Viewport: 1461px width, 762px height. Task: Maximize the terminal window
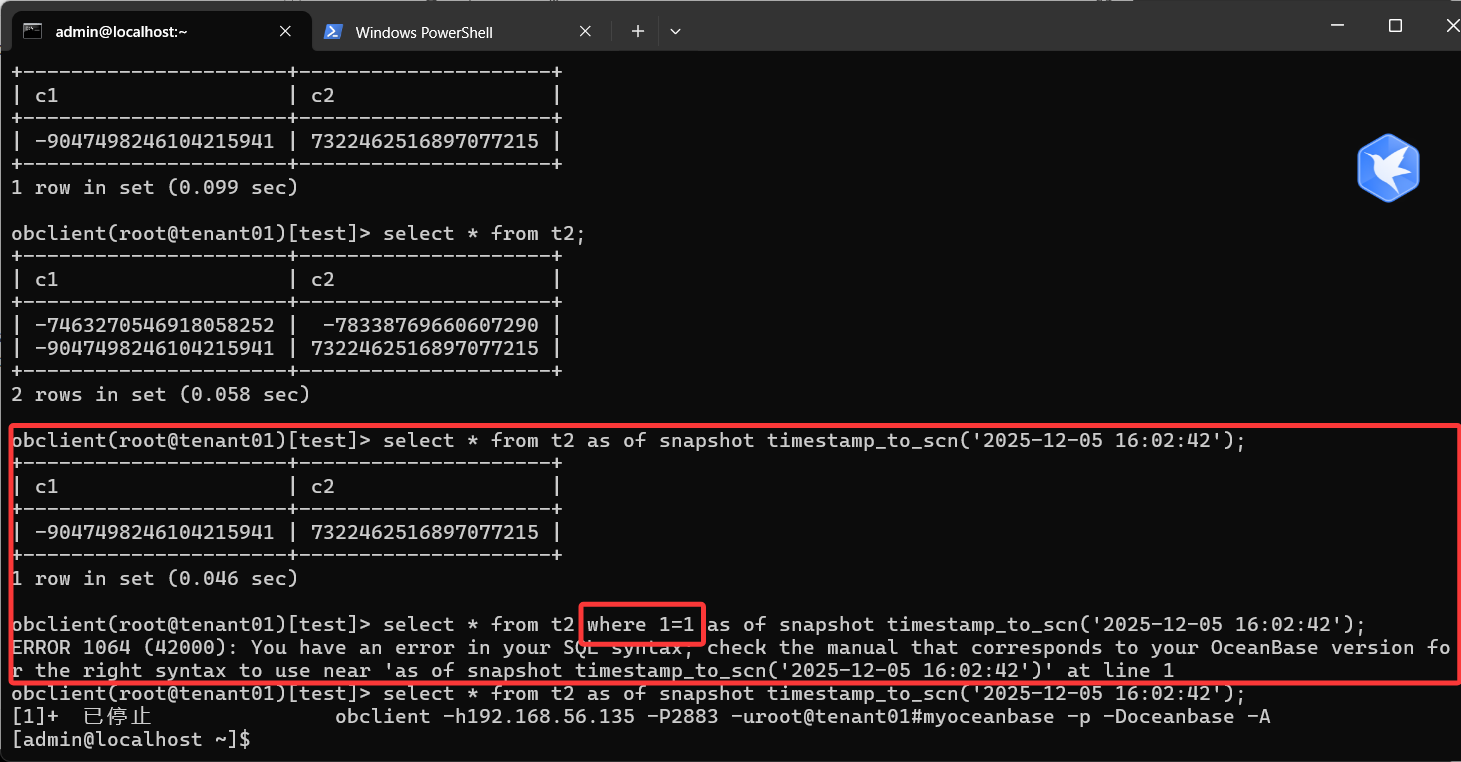pos(1395,26)
